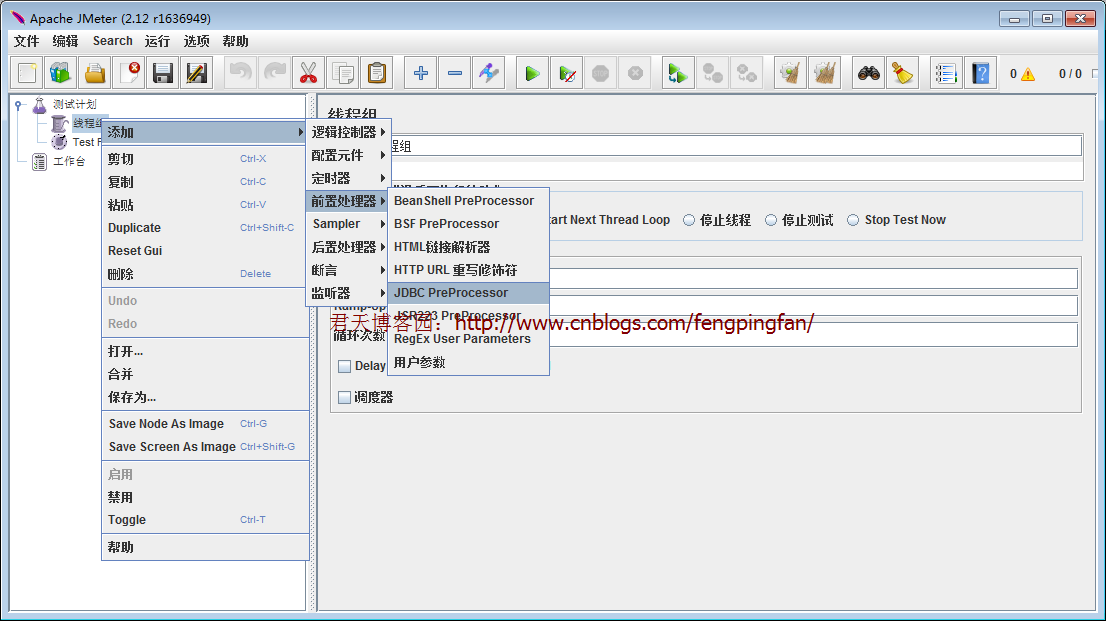Viewport: 1106px width, 621px height.
Task: Enable the 调度器 checkbox
Action: 344,398
